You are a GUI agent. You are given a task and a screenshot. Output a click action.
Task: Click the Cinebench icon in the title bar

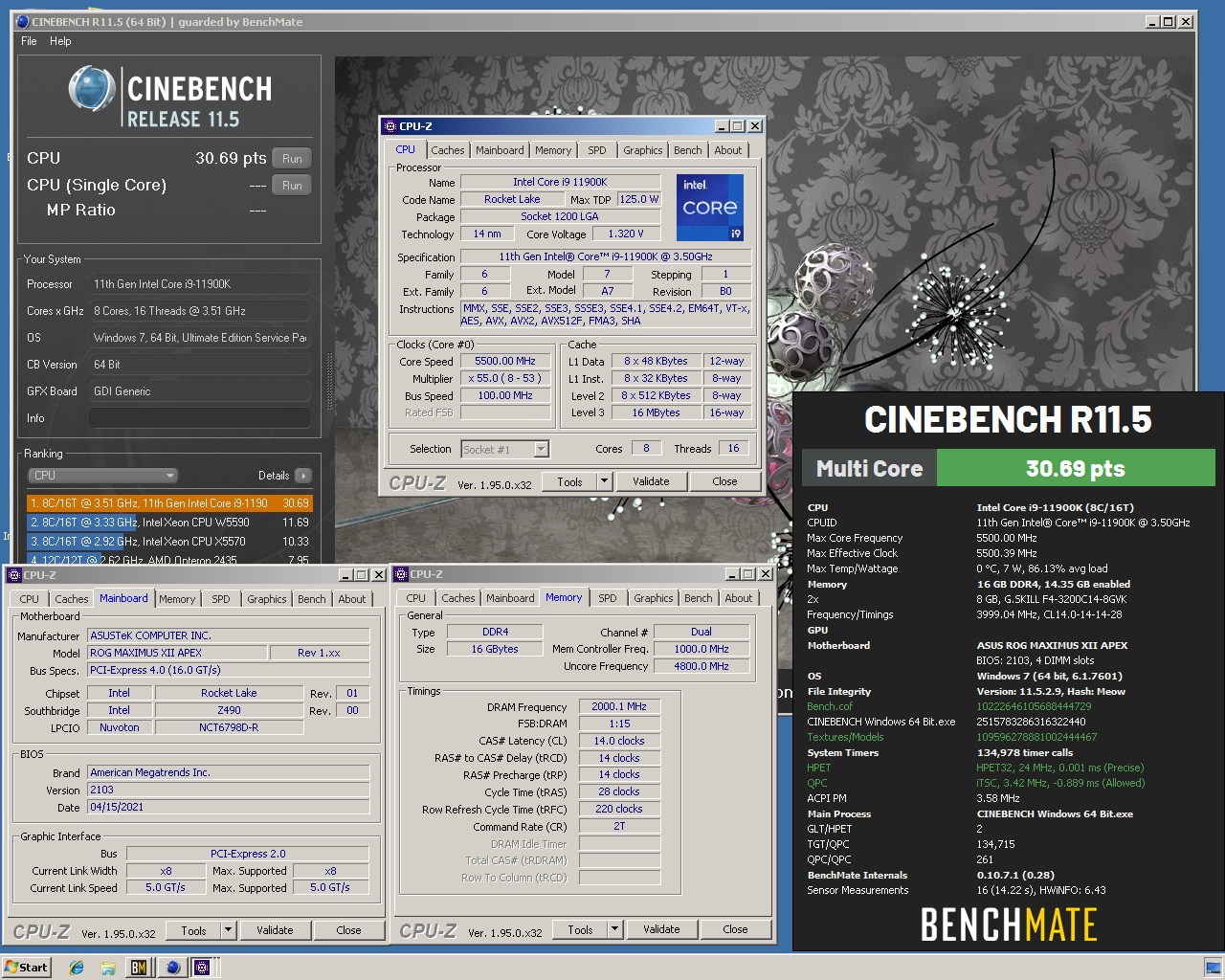[22, 21]
